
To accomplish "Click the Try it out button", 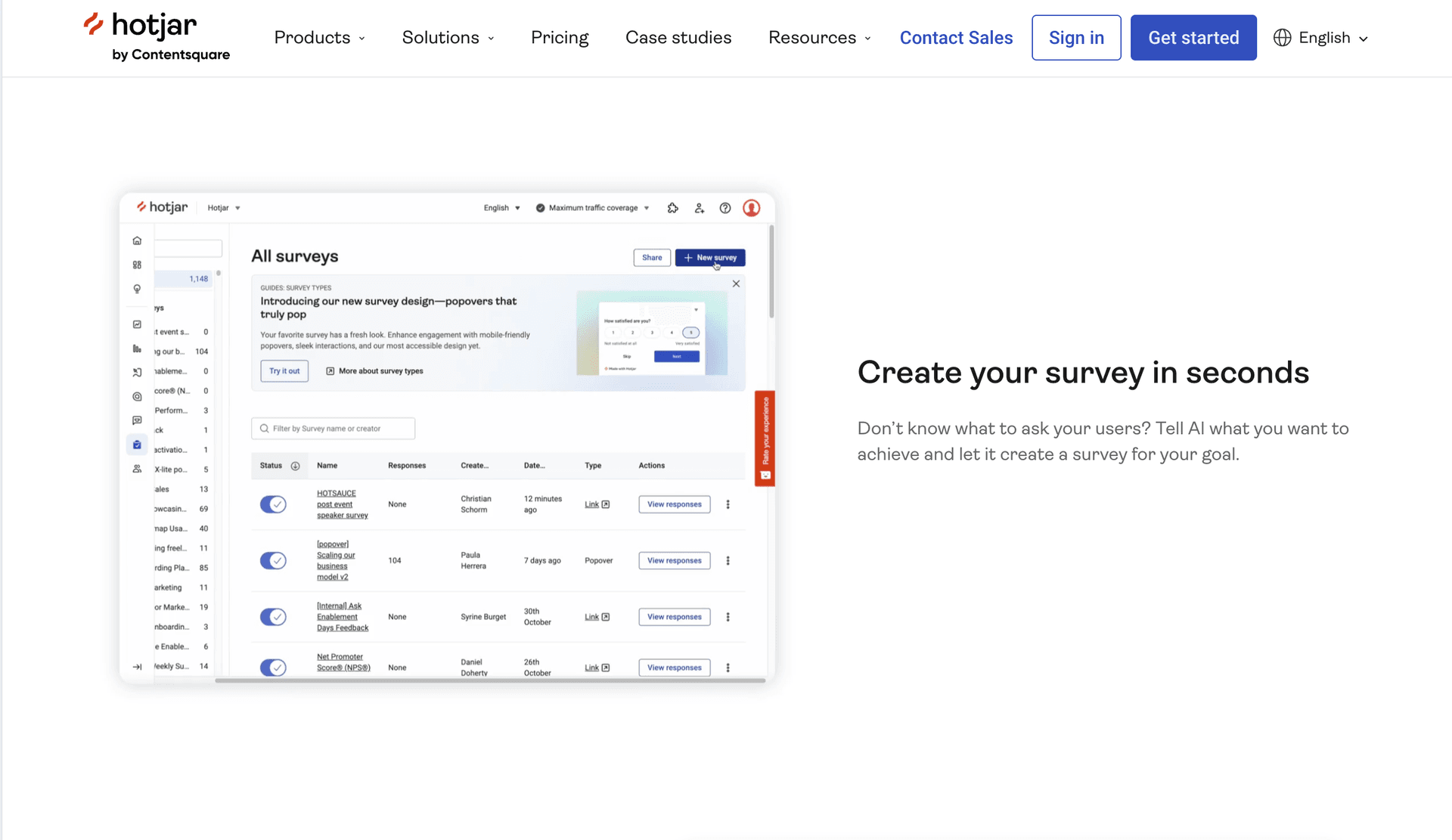I will [284, 371].
